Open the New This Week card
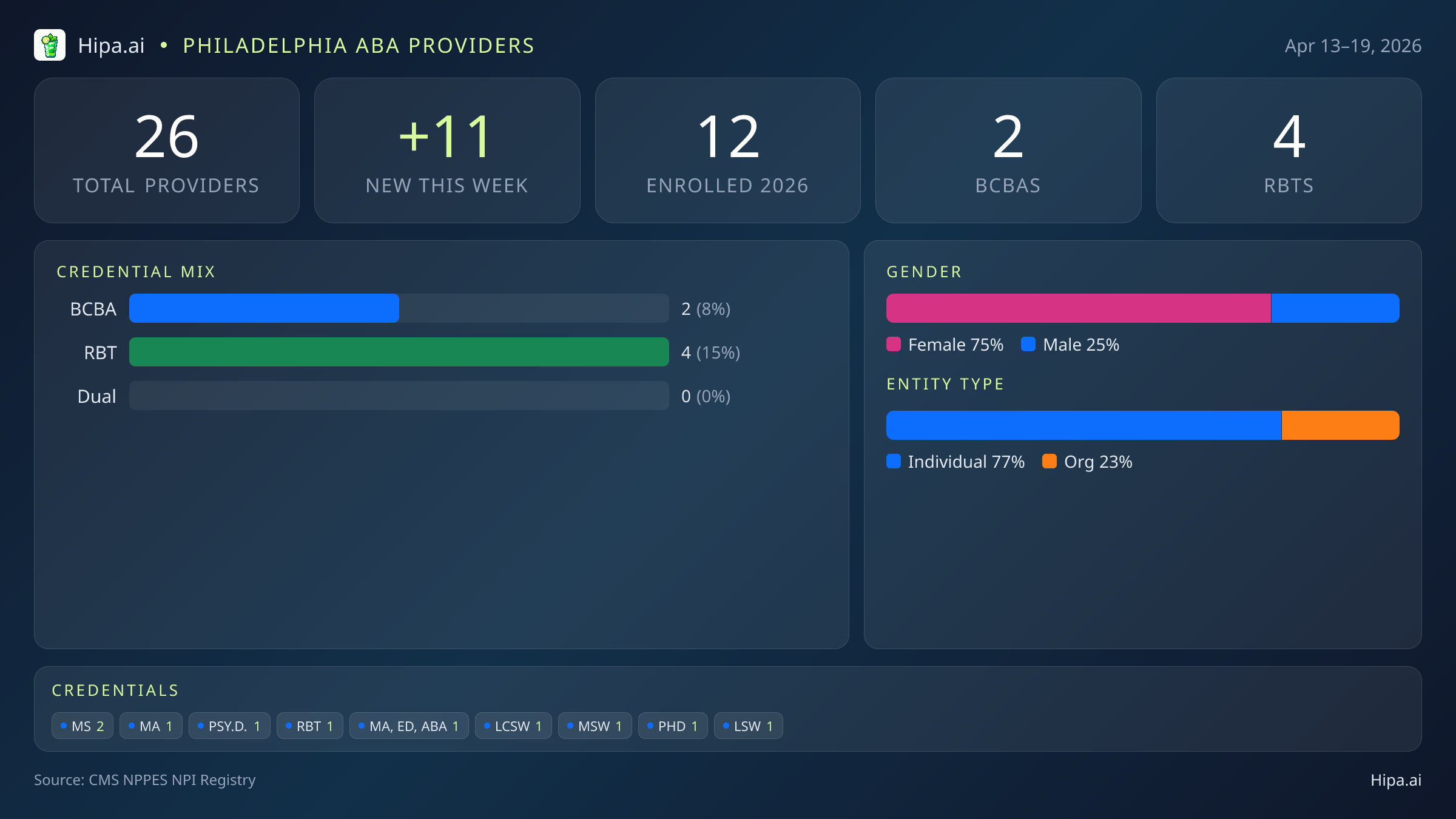The image size is (1456, 819). coord(447,150)
